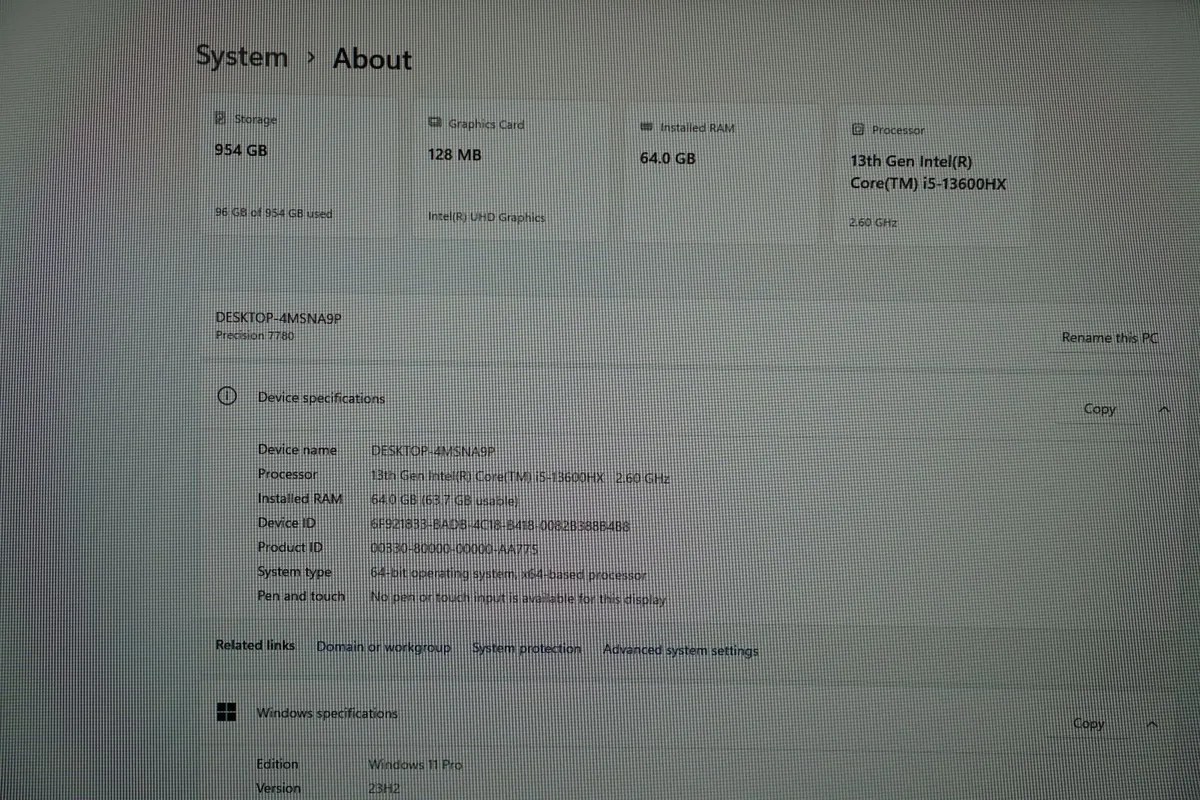This screenshot has width=1200, height=800.
Task: Click the Windows logo beside Windows specifications
Action: point(227,712)
